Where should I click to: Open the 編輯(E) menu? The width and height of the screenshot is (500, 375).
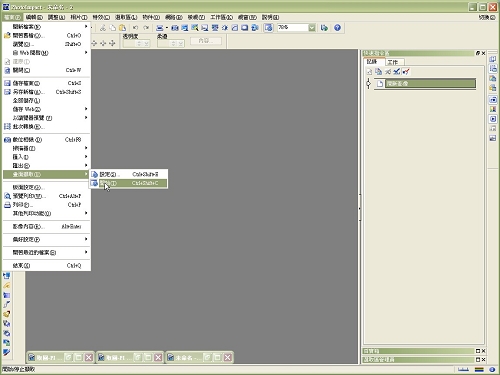point(34,17)
